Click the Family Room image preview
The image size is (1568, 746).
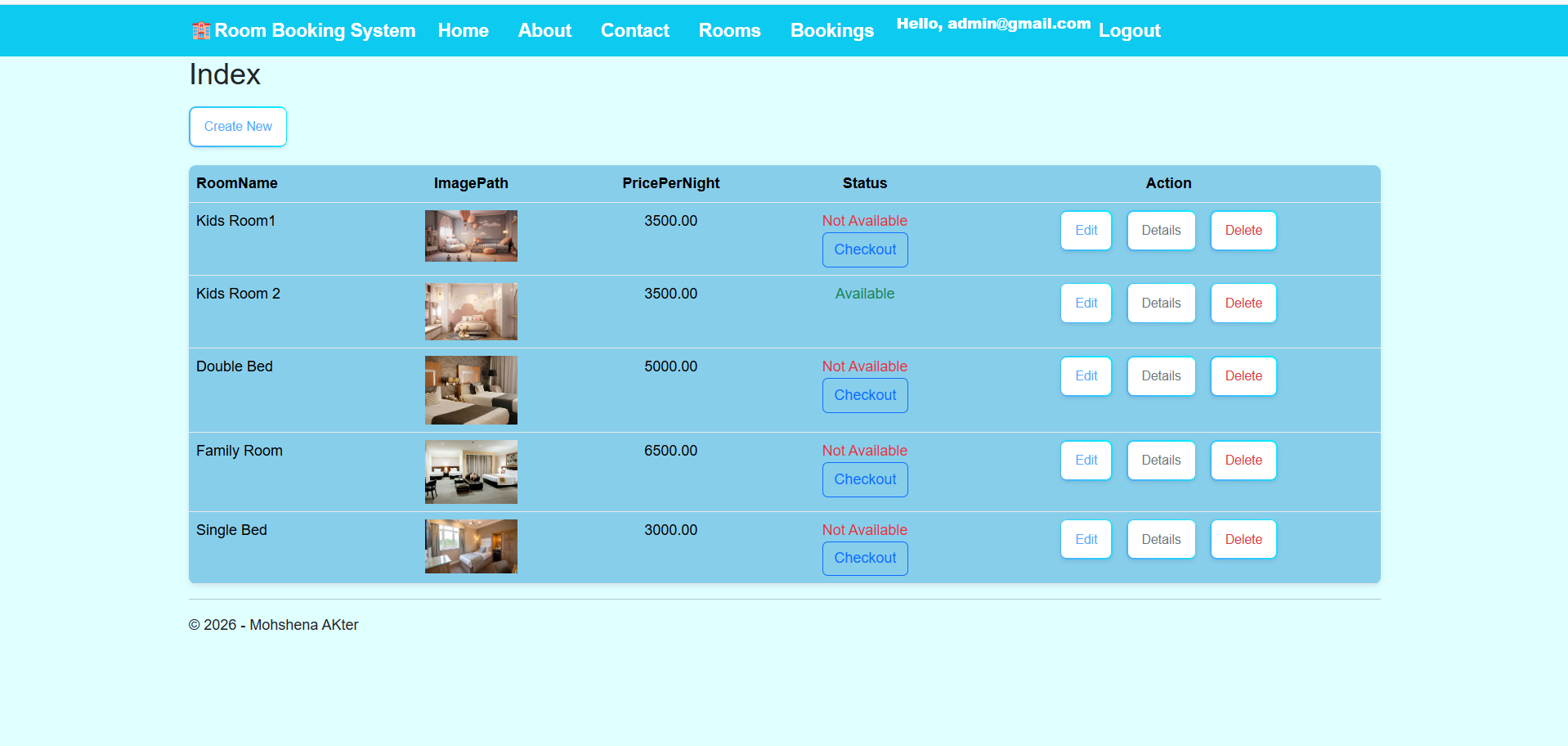(x=471, y=472)
